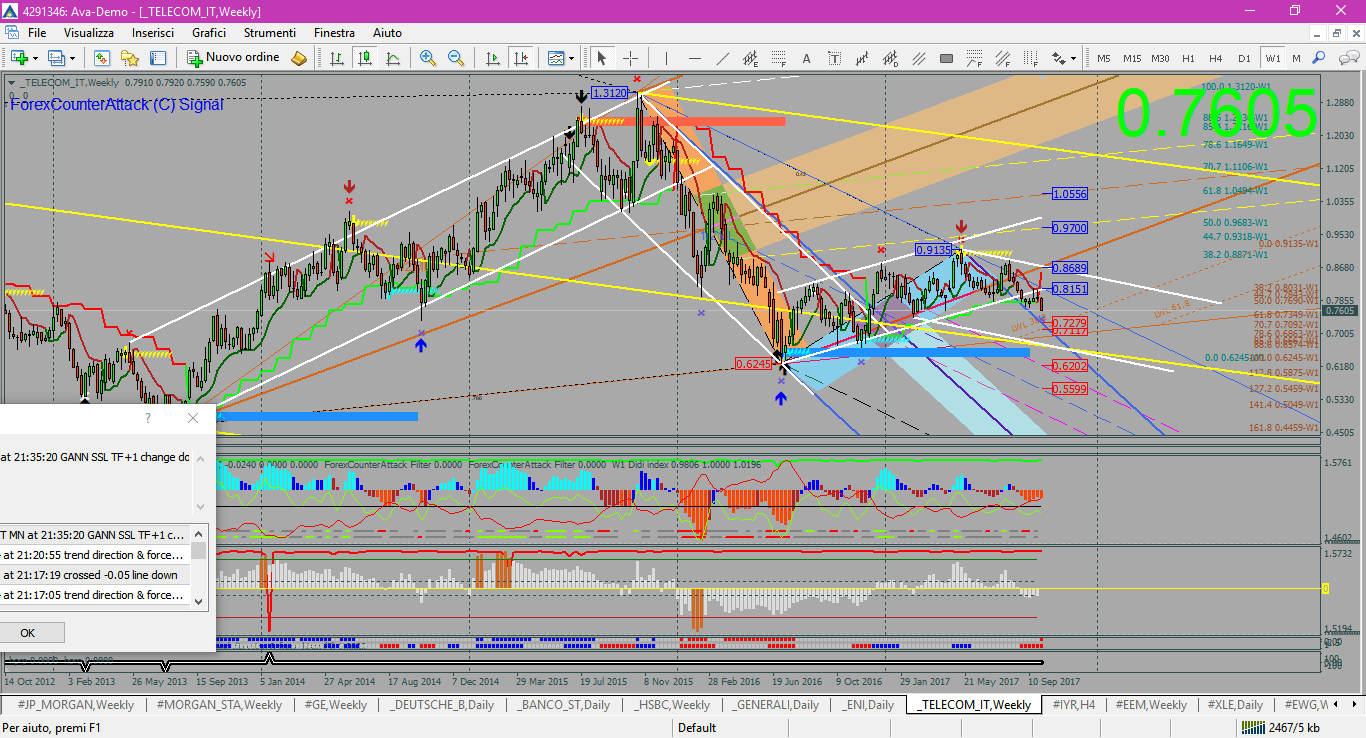Select the Fibonacci retracement tool
Screen dimensions: 1366x738
click(x=778, y=58)
